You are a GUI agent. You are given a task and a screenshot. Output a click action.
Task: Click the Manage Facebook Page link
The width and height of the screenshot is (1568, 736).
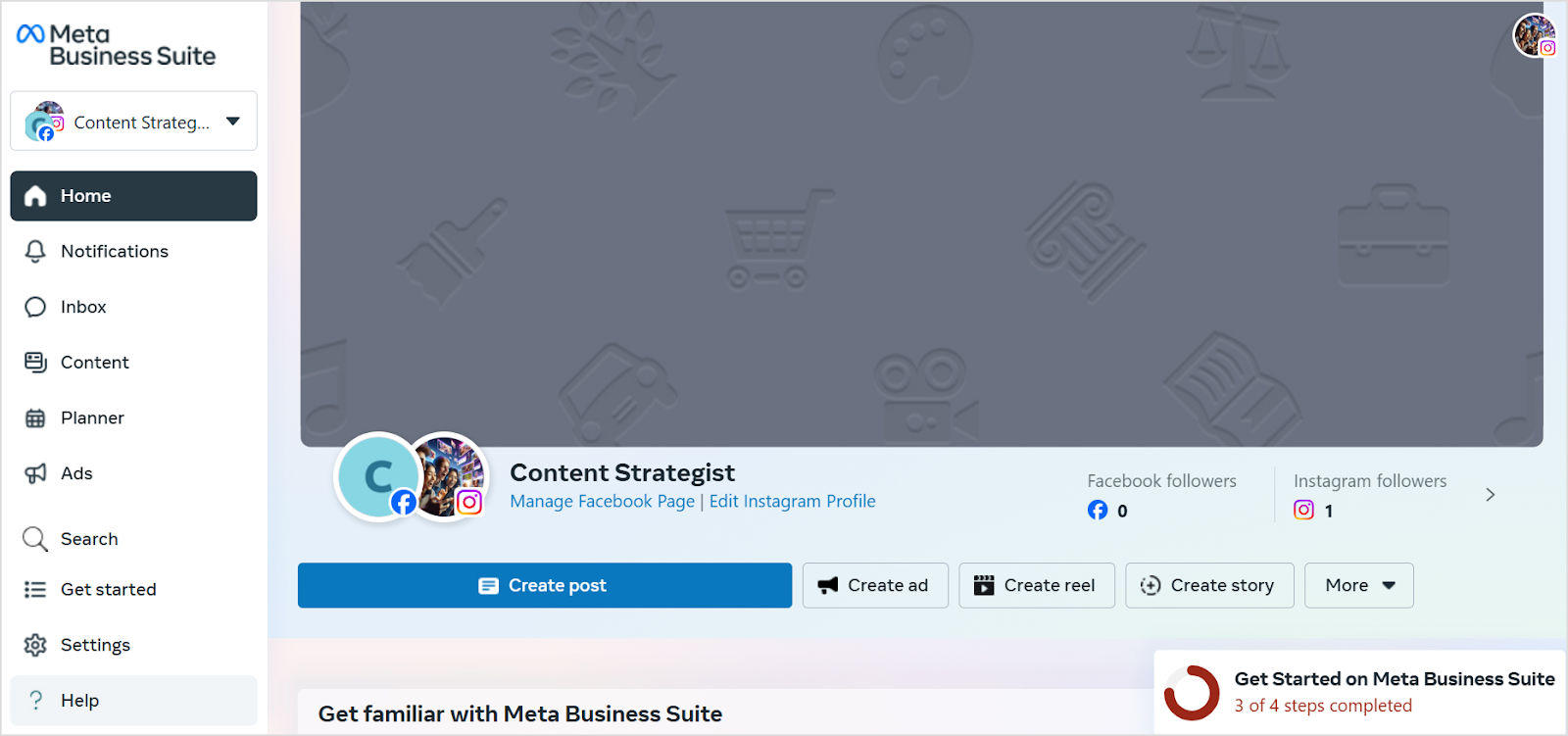click(602, 502)
